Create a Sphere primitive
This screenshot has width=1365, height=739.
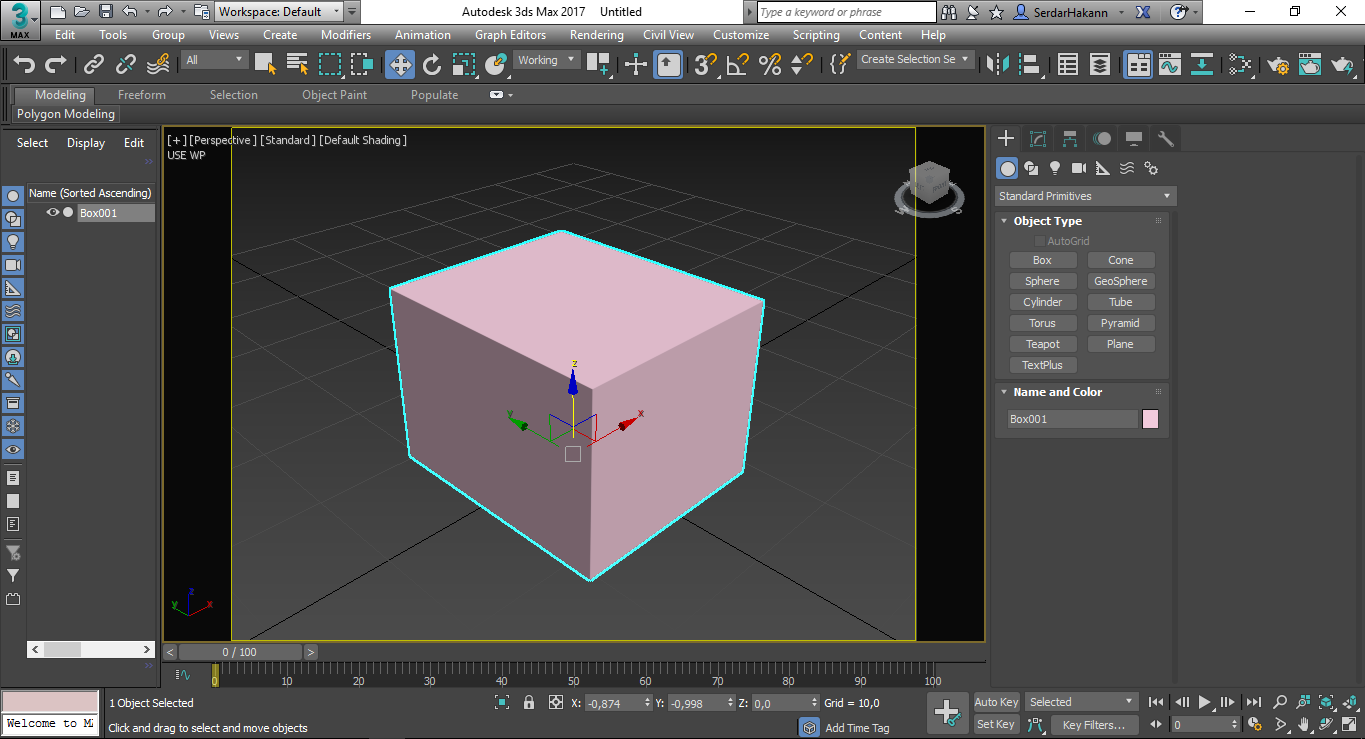tap(1042, 281)
